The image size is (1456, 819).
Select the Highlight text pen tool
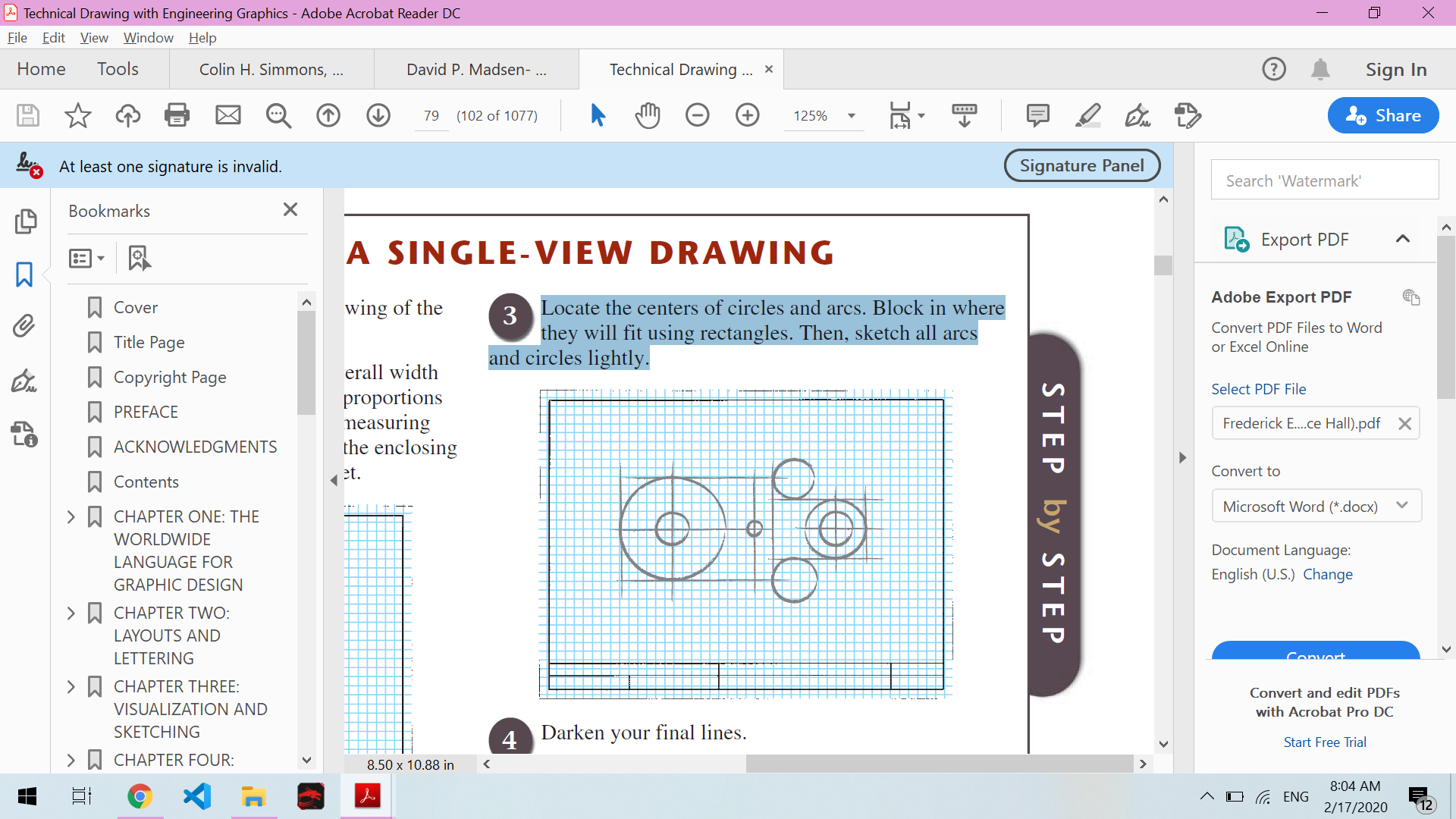[x=1087, y=115]
